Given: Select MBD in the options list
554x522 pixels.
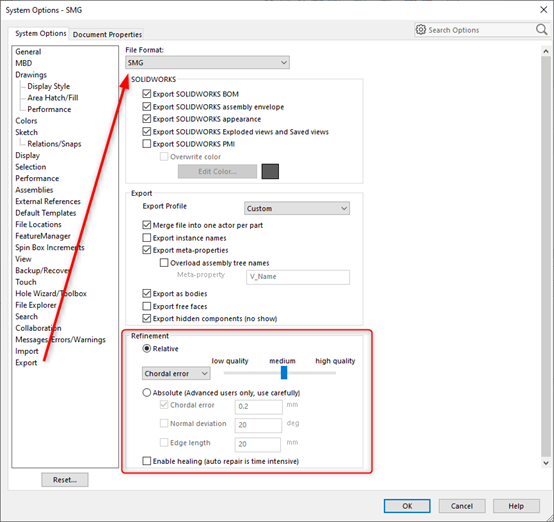Looking at the screenshot, I should click(23, 63).
